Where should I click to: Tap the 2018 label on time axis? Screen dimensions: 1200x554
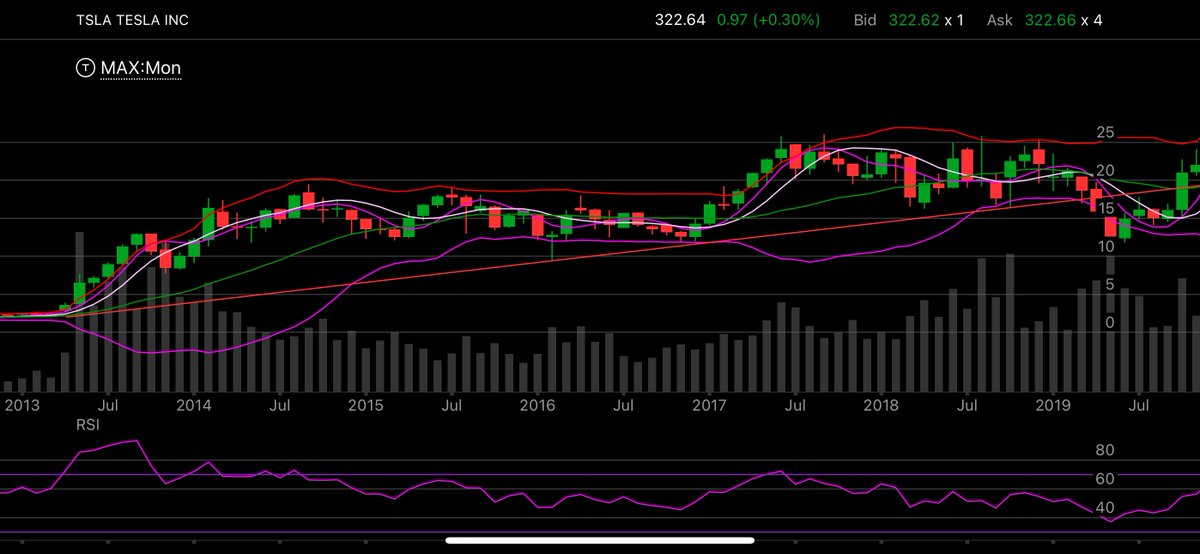tap(881, 406)
